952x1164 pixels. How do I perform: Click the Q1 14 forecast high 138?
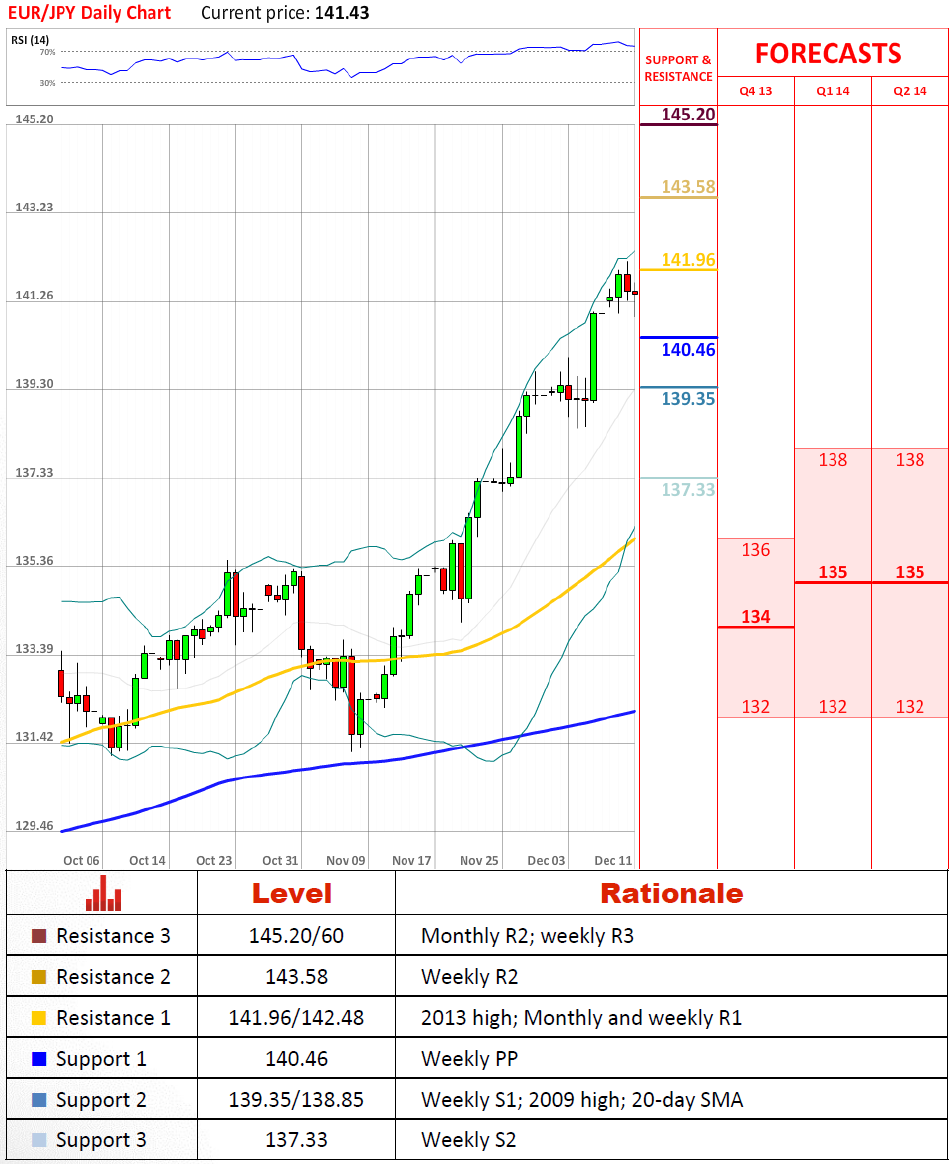[x=832, y=460]
